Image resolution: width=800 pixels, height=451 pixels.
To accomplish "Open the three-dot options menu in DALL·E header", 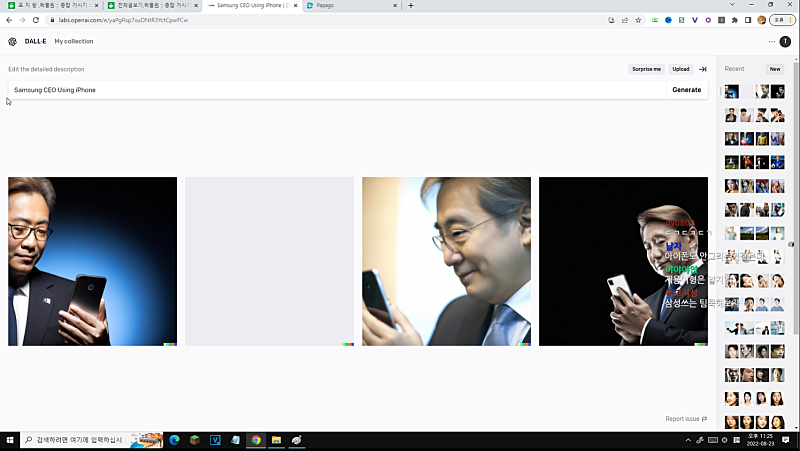I will point(771,41).
